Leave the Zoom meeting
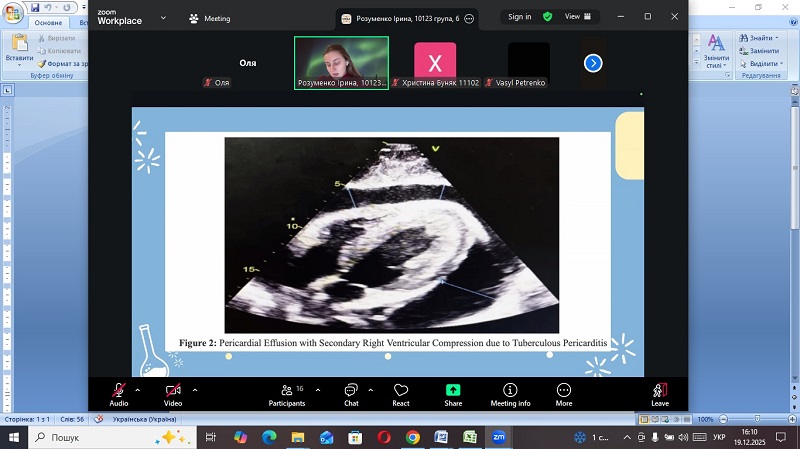The height and width of the screenshot is (449, 800). pyautogui.click(x=660, y=393)
